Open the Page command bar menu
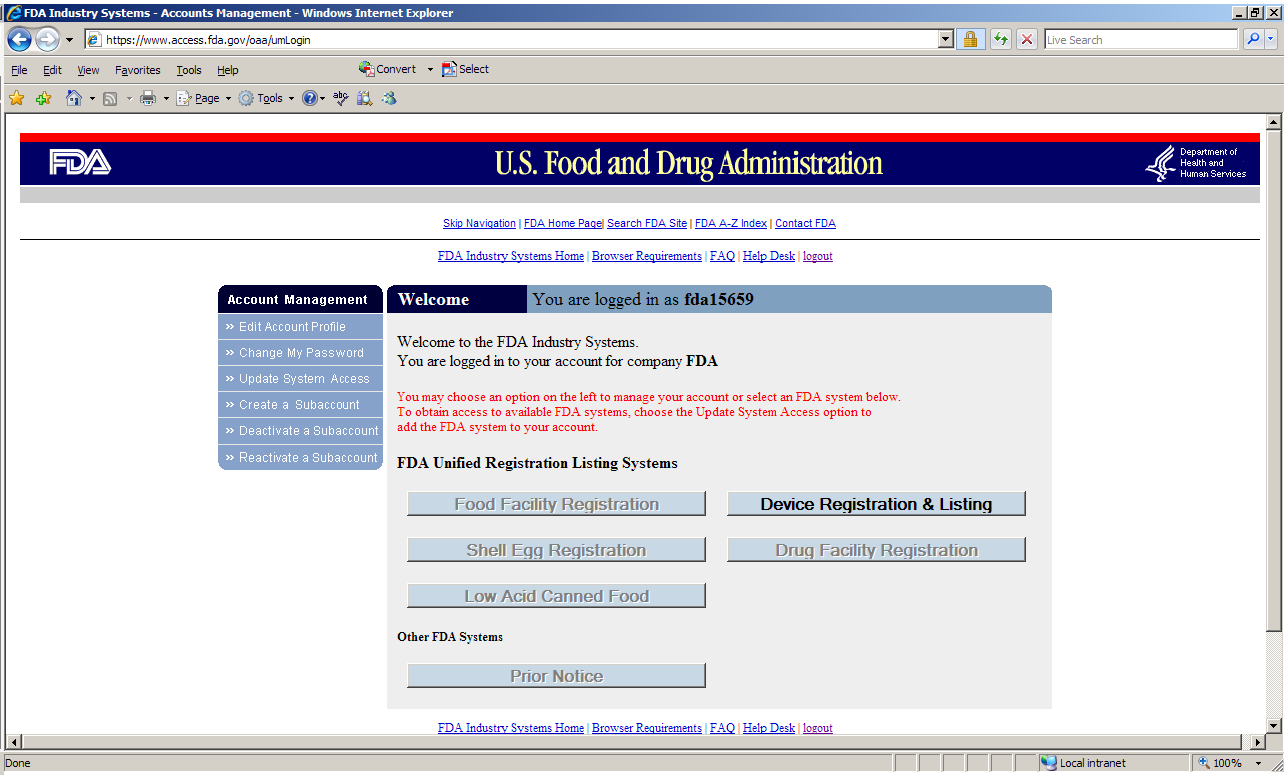The width and height of the screenshot is (1288, 776). pyautogui.click(x=204, y=98)
